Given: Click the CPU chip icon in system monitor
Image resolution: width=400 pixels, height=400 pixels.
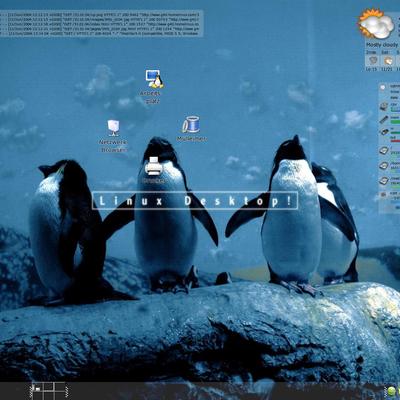Looking at the screenshot, I should tap(384, 107).
